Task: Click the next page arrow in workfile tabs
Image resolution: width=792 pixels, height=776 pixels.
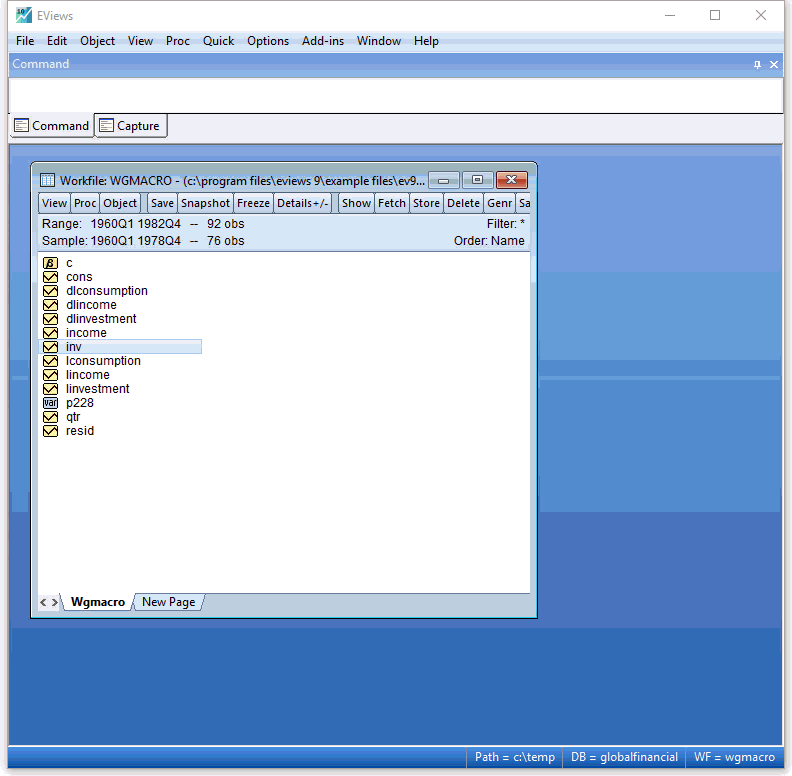Action: (x=55, y=602)
